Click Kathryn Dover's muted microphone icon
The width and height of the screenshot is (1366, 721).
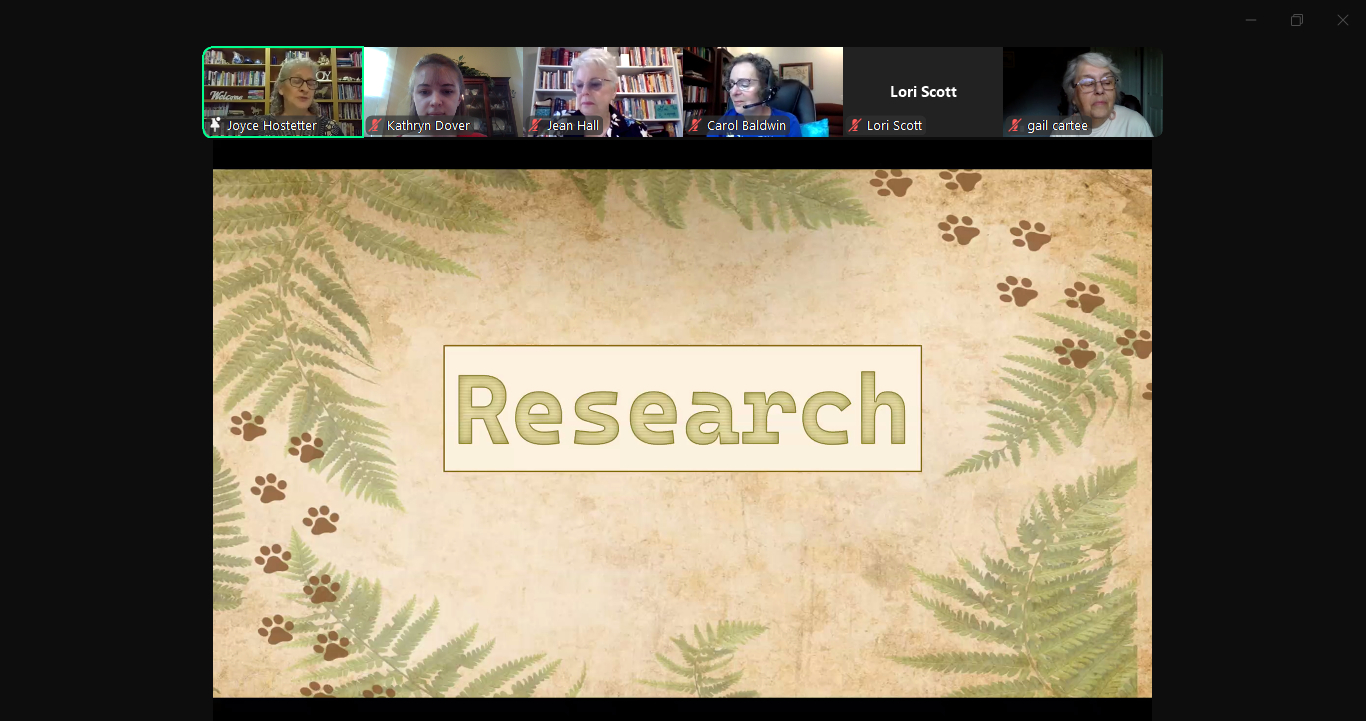pyautogui.click(x=375, y=126)
